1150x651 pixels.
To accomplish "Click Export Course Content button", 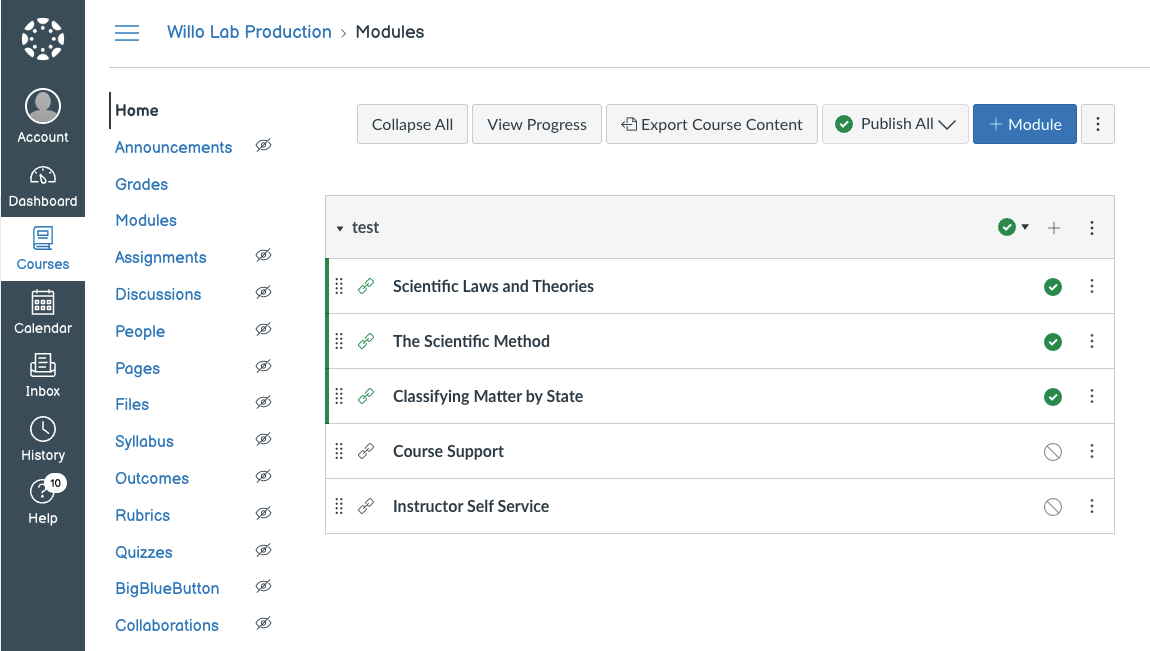I will (x=711, y=124).
